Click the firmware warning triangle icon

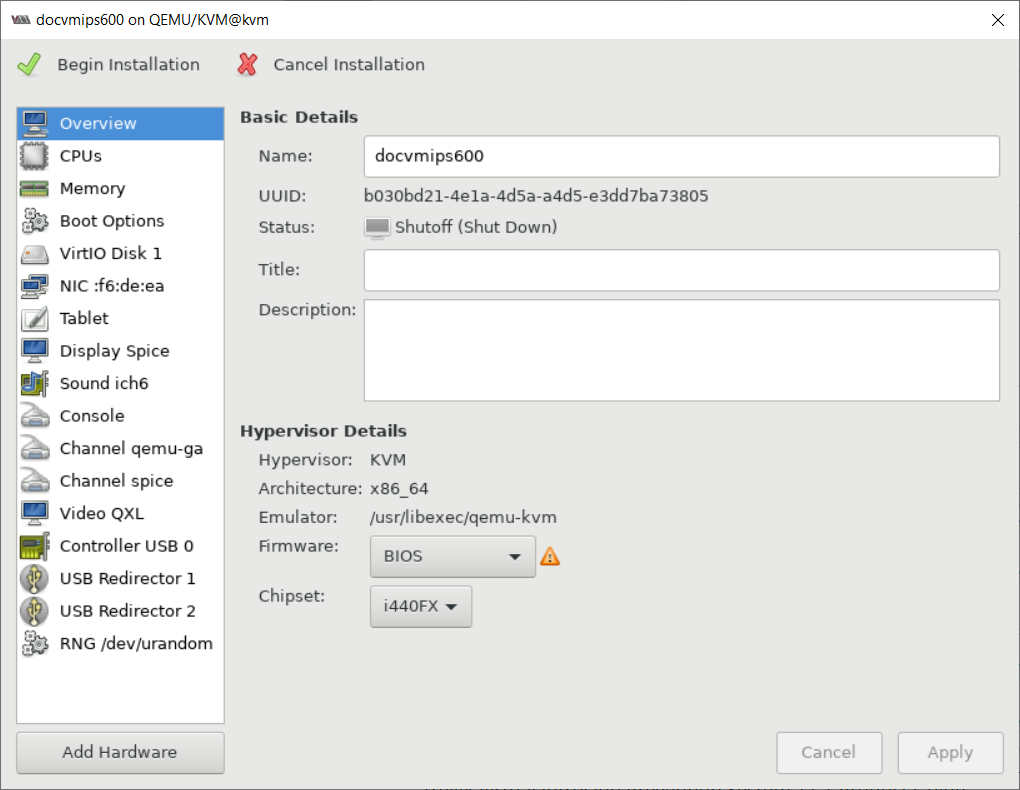550,556
